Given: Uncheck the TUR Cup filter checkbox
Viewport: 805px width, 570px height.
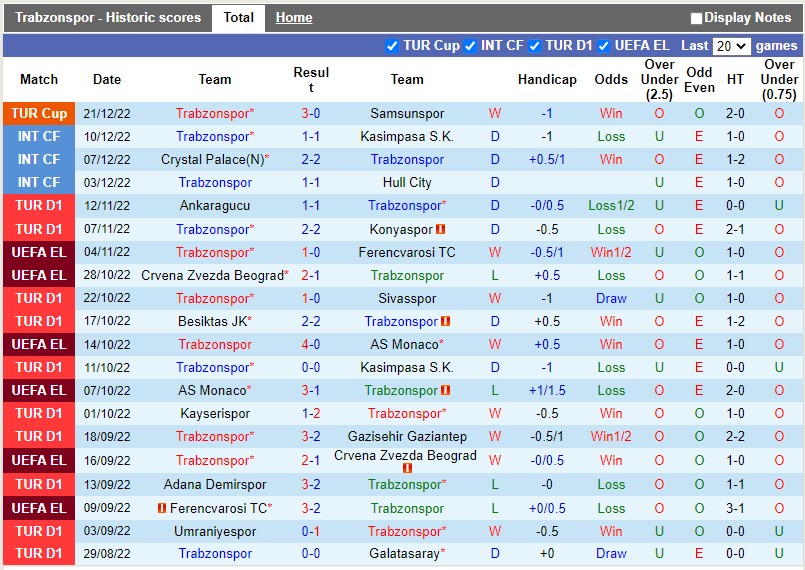Looking at the screenshot, I should 392,46.
